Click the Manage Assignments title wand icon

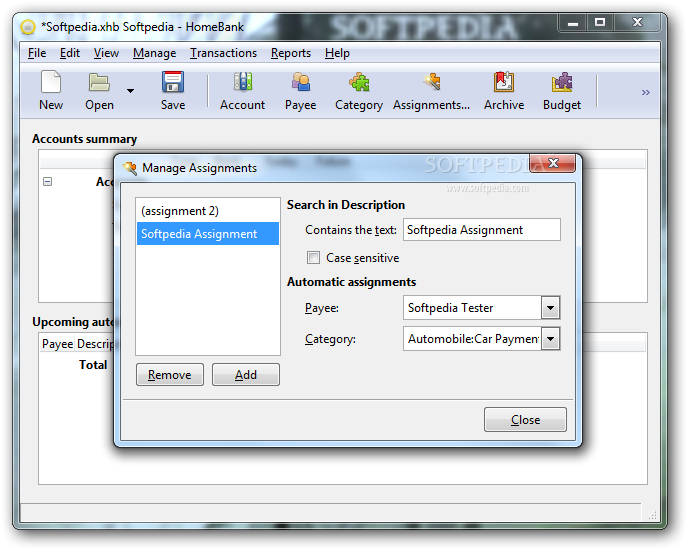[x=130, y=168]
